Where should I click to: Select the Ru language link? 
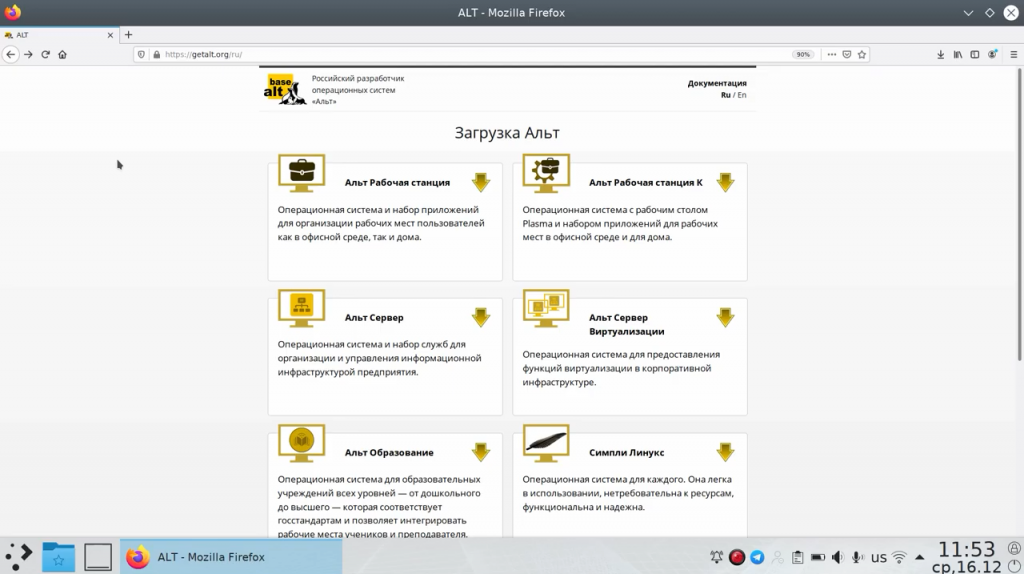(x=726, y=95)
